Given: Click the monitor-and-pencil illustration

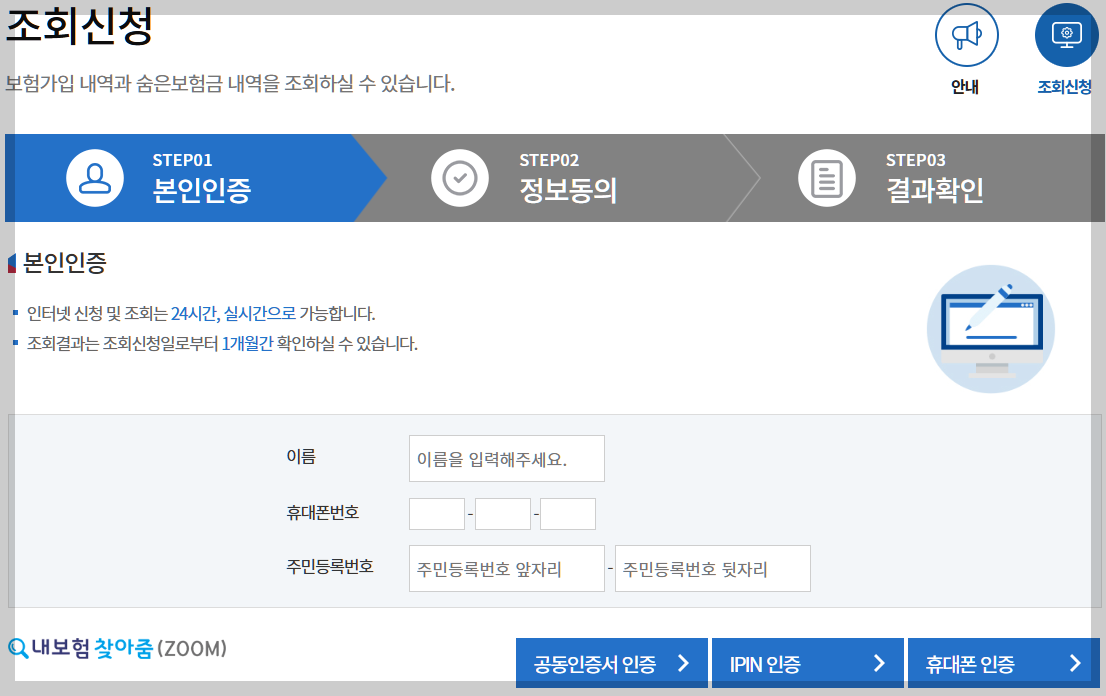Looking at the screenshot, I should (x=990, y=328).
